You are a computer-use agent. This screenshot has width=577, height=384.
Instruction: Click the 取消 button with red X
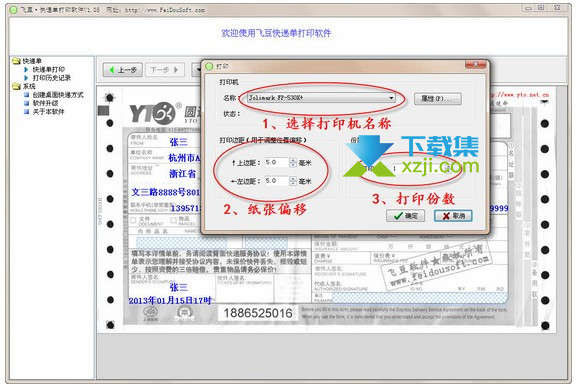pyautogui.click(x=453, y=216)
